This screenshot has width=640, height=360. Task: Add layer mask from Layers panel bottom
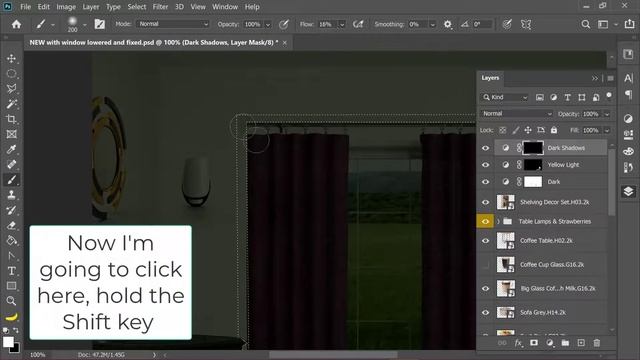pos(534,343)
